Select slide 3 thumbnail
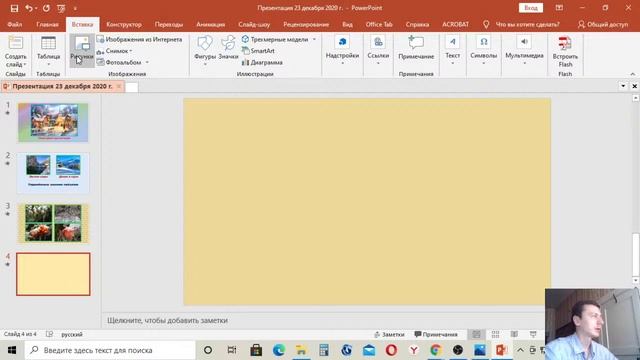 click(x=53, y=224)
